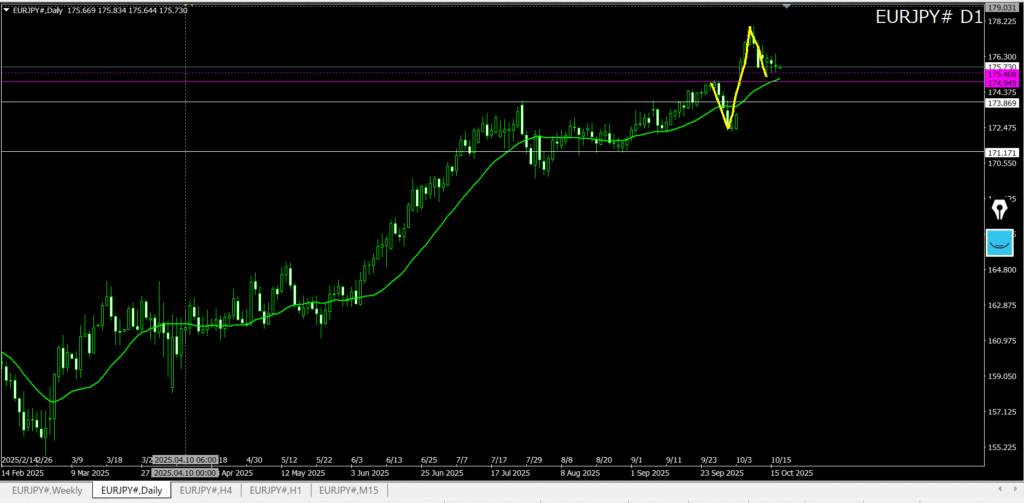Open the EURJPY#,M15 chart tab
Viewport: 1024px width, 503px height.
click(348, 490)
